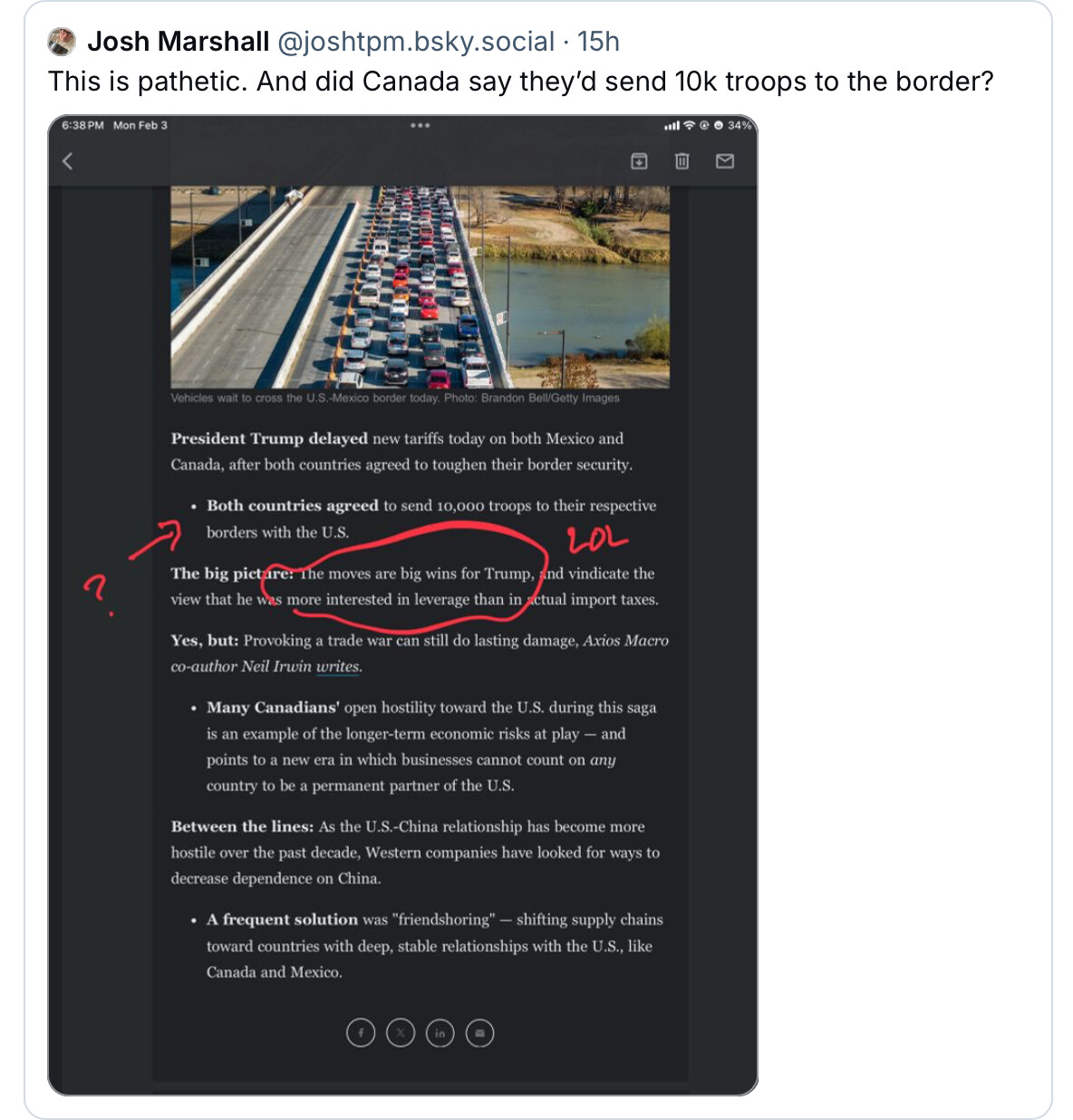1073x1120 pixels.
Task: Click the 6:38 PM status bar clock
Action: 82,125
